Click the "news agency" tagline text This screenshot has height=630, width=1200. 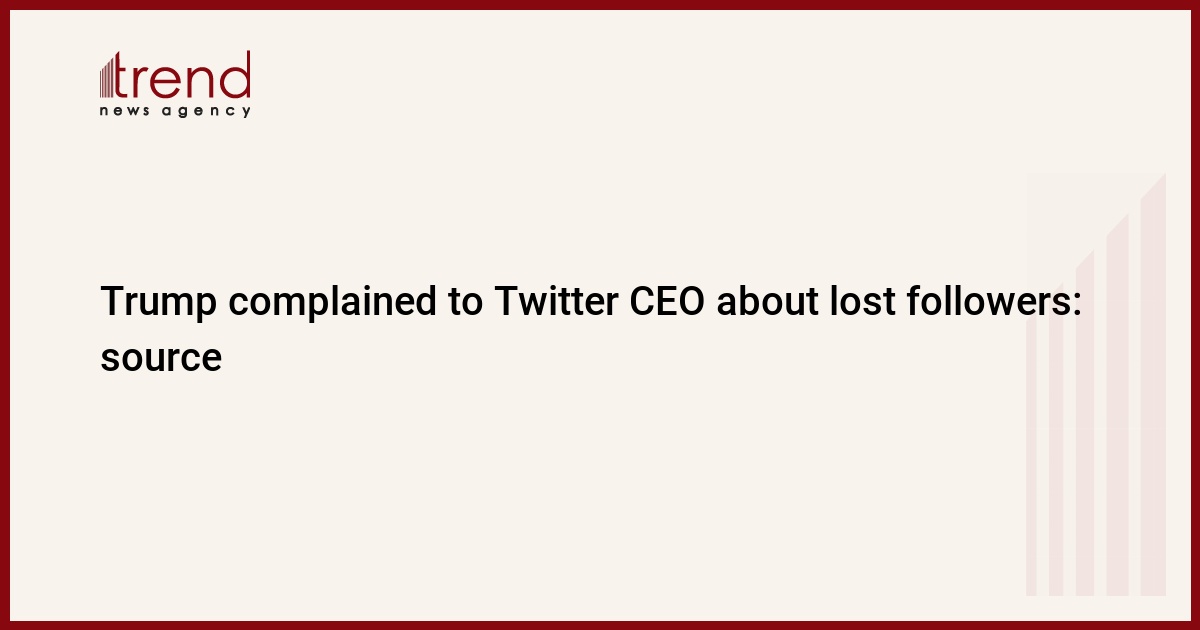175,111
